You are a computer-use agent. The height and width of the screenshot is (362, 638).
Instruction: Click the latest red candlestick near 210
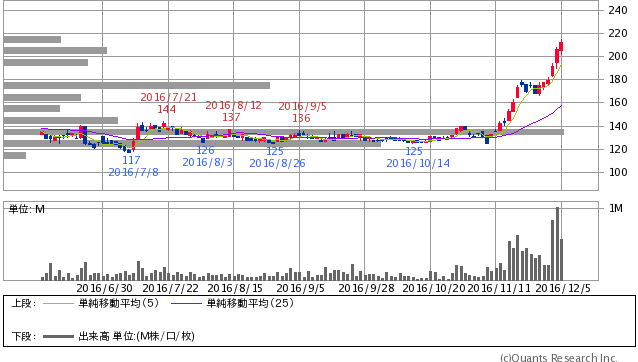(x=562, y=46)
